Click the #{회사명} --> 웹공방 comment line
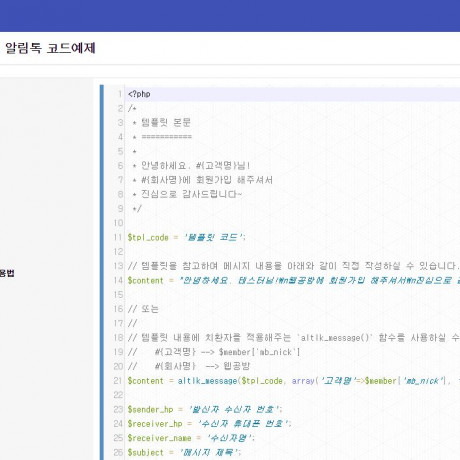This screenshot has width=460, height=460. click(x=189, y=366)
